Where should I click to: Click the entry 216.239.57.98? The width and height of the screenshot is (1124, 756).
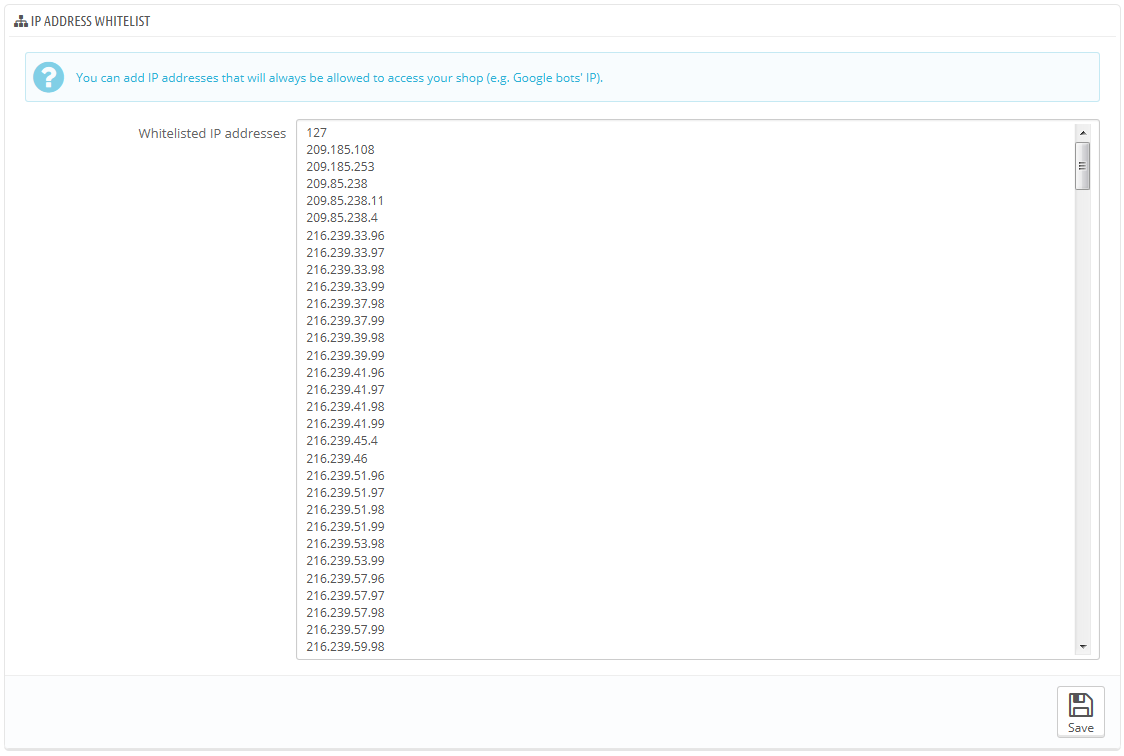pyautogui.click(x=346, y=613)
